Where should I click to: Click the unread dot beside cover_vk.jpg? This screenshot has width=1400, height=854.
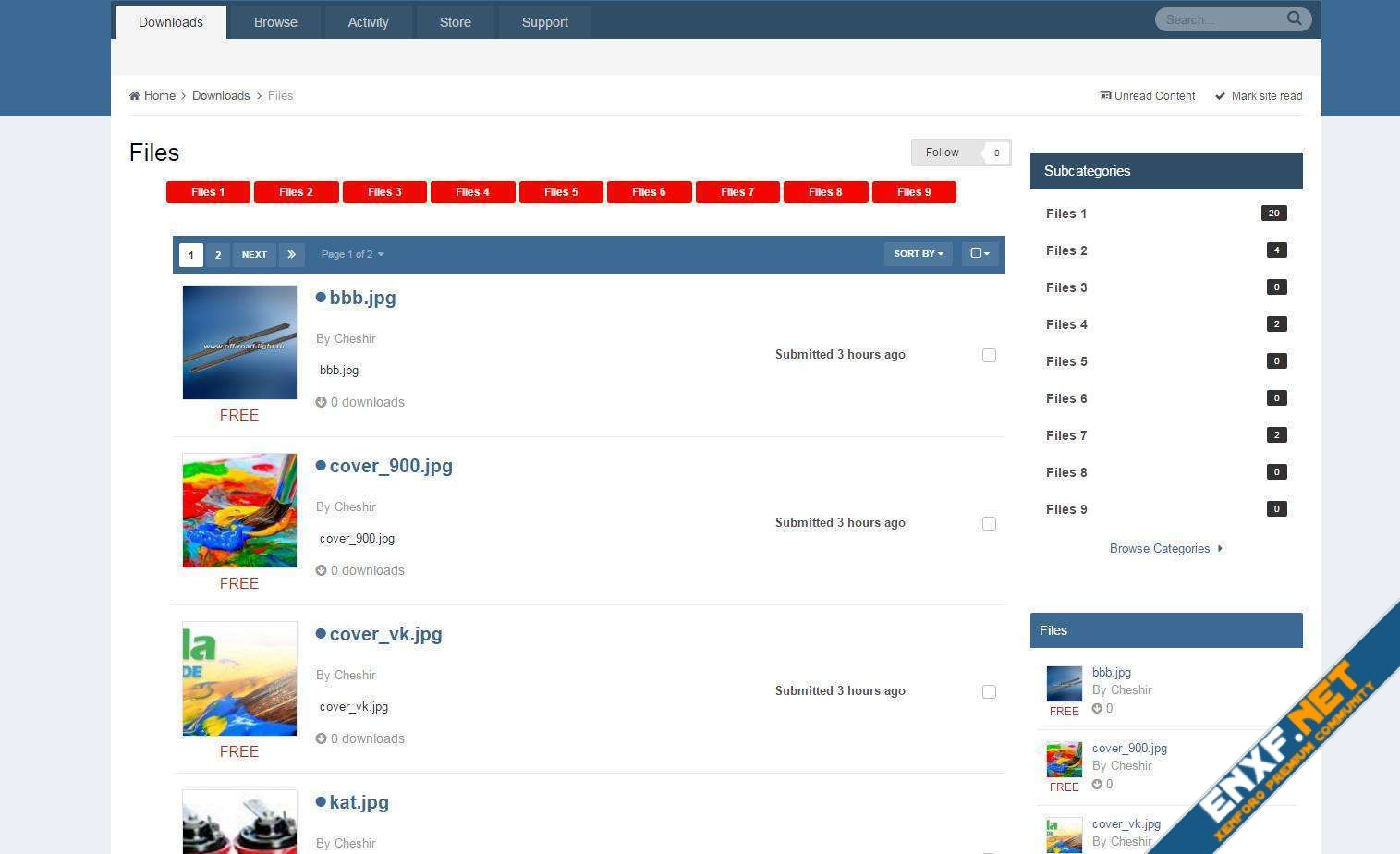tap(321, 634)
